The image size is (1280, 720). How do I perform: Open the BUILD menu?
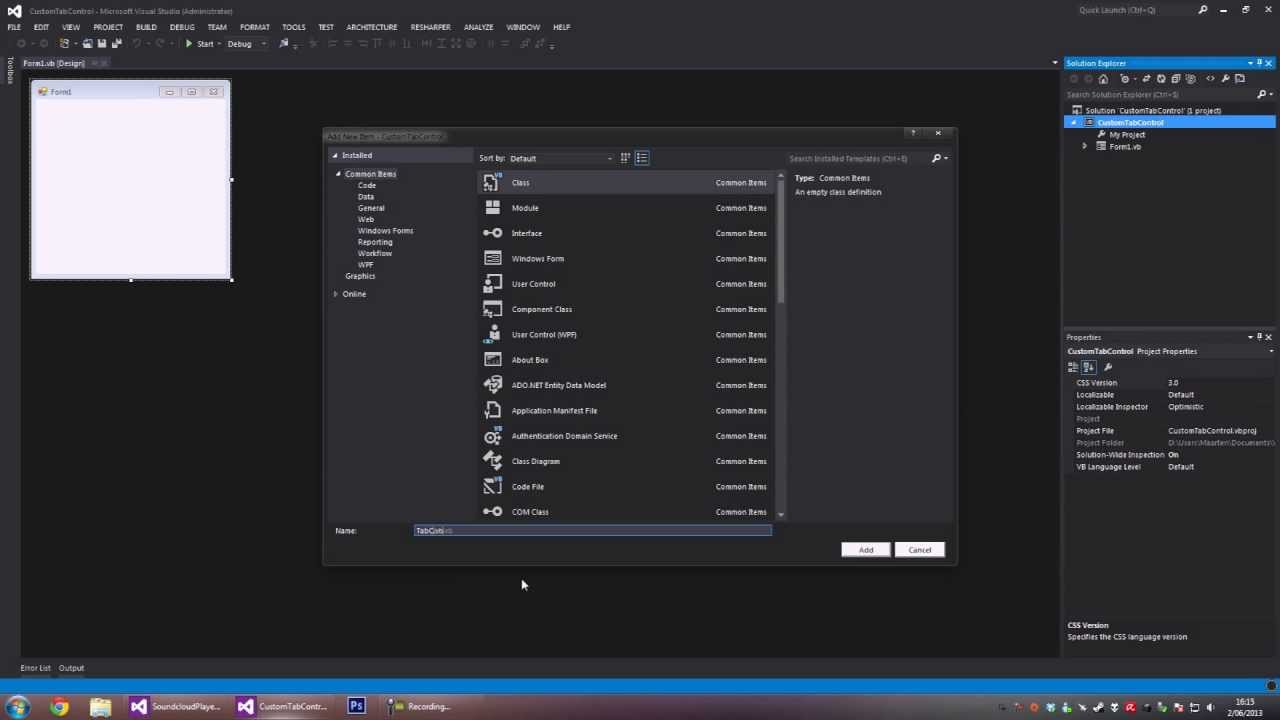click(x=146, y=27)
